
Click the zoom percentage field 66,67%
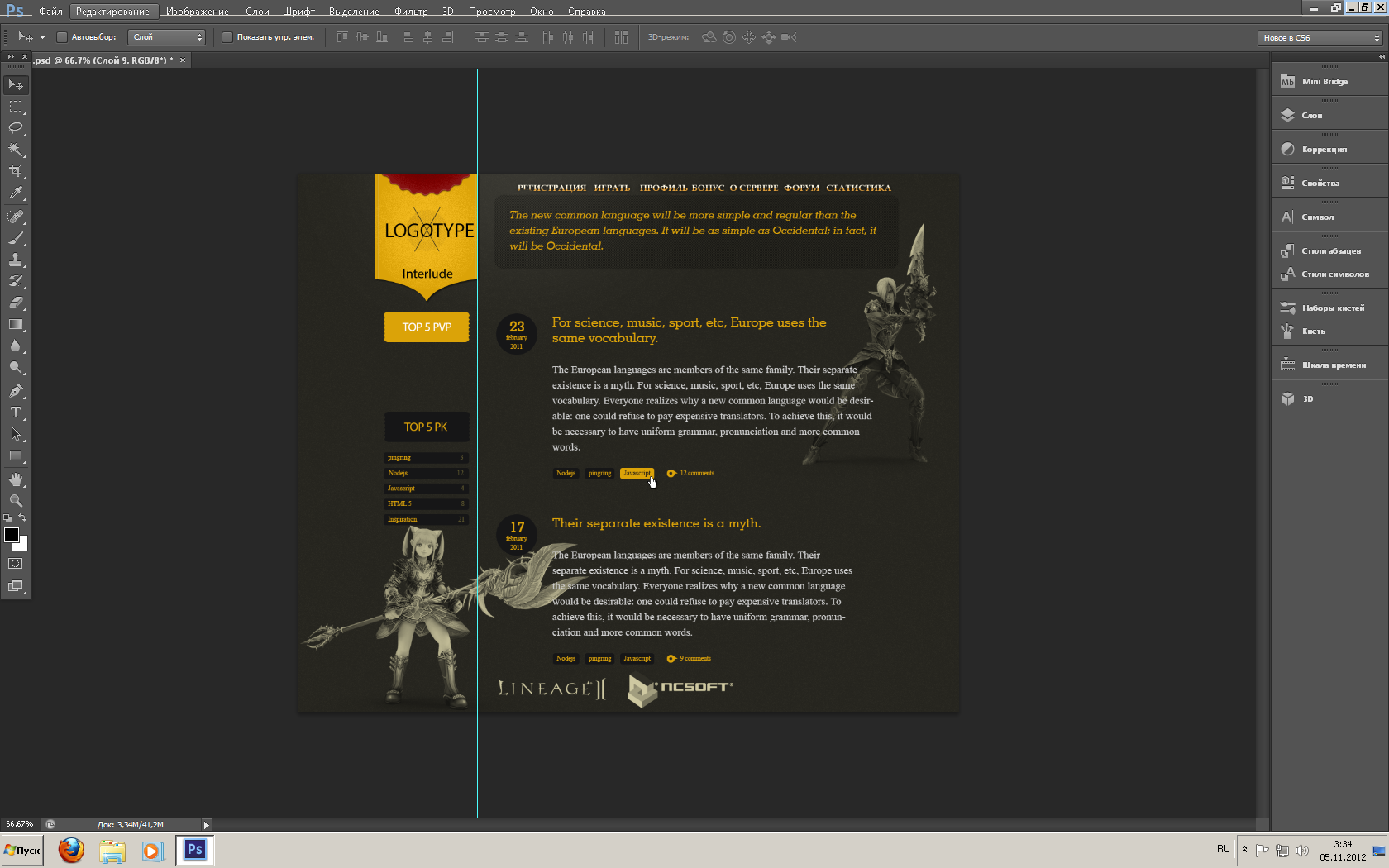pos(20,824)
